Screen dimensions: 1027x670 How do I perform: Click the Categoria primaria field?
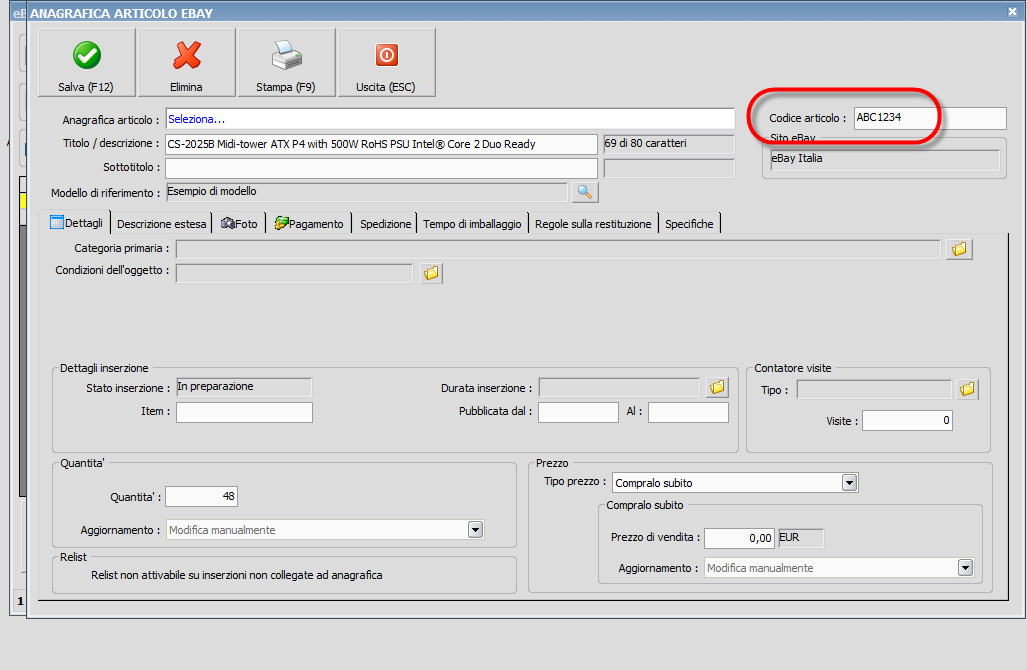tap(558, 249)
